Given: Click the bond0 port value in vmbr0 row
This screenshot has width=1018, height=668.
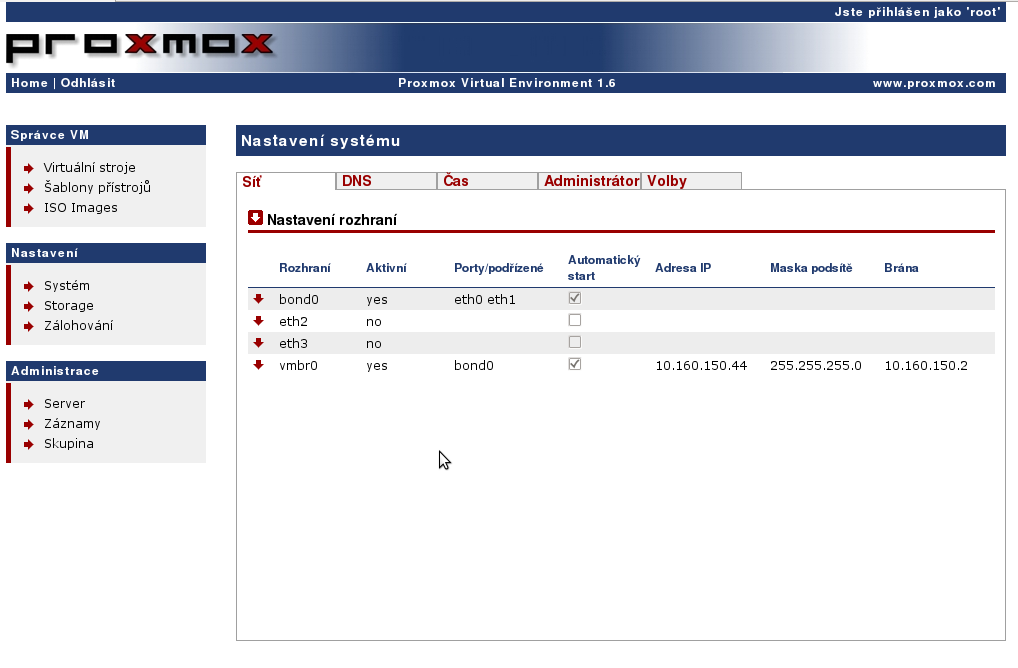Looking at the screenshot, I should coord(473,365).
